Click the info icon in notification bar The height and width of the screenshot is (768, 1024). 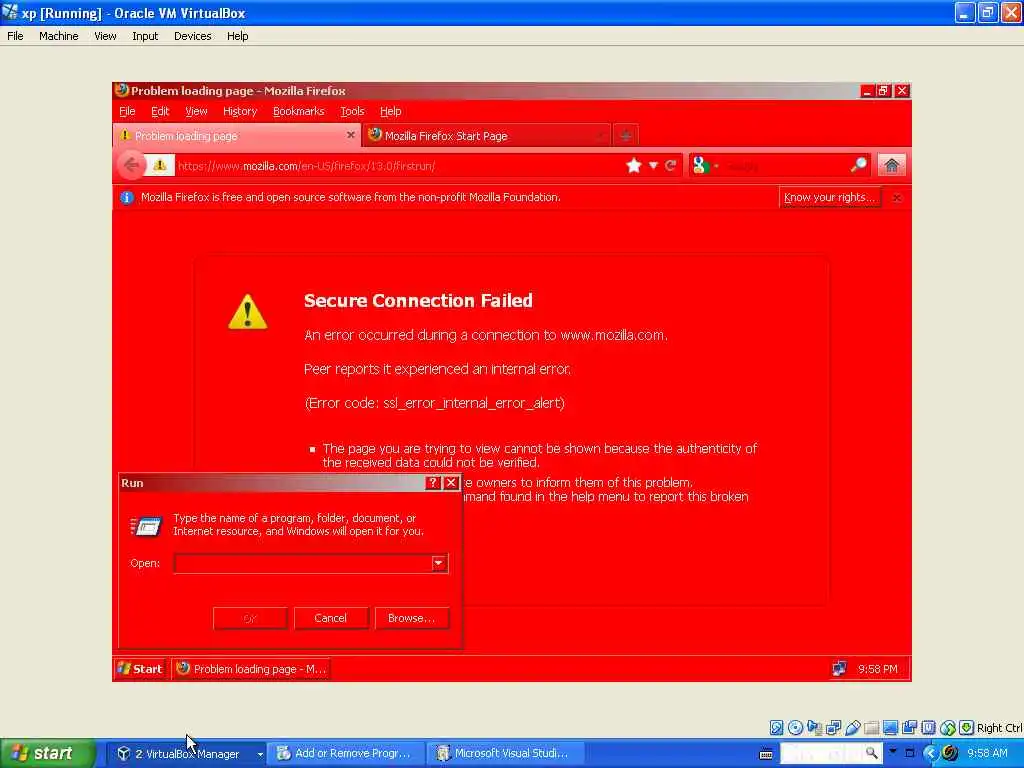tap(127, 197)
